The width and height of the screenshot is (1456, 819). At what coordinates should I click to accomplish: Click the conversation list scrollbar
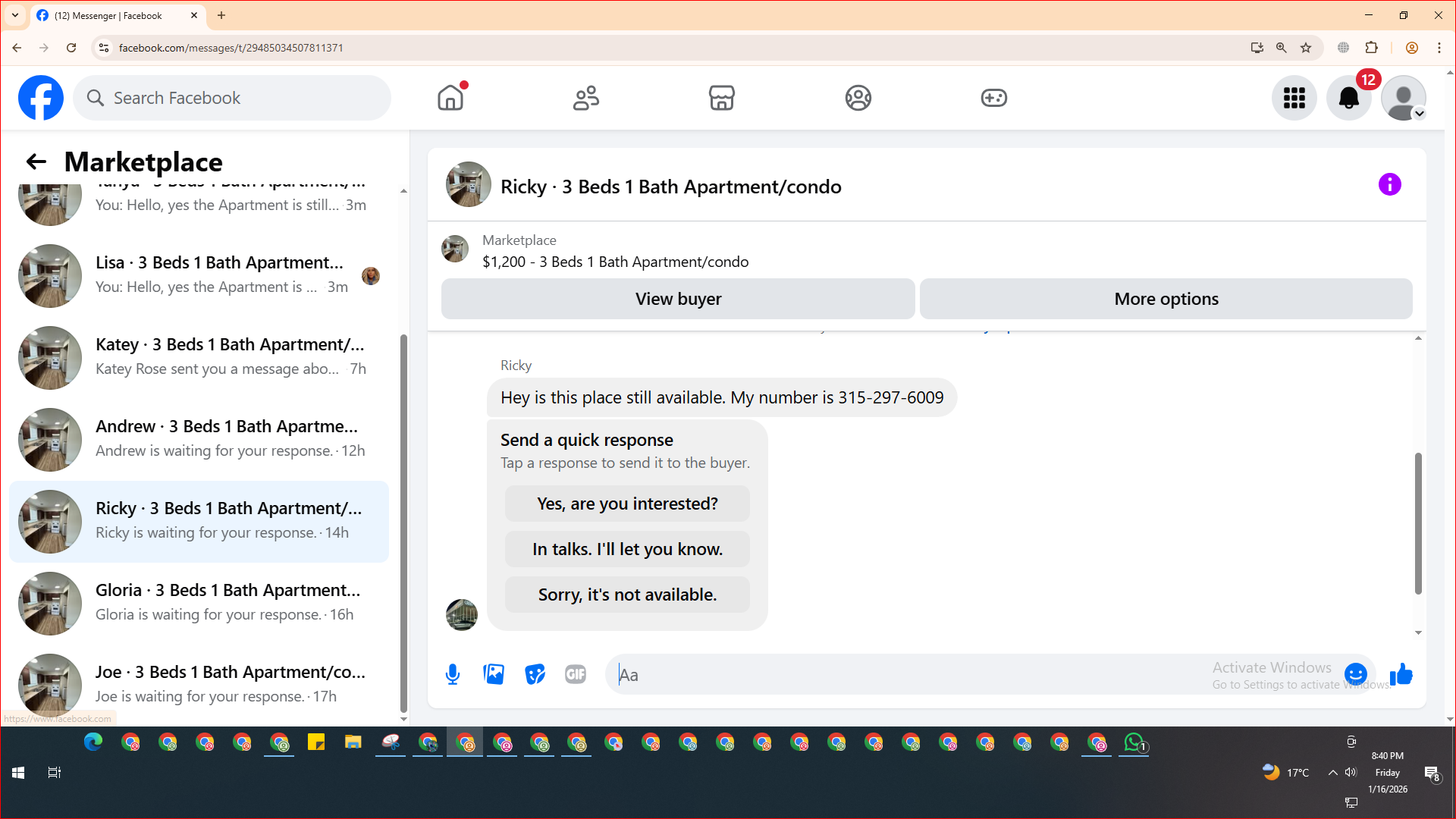point(403,523)
